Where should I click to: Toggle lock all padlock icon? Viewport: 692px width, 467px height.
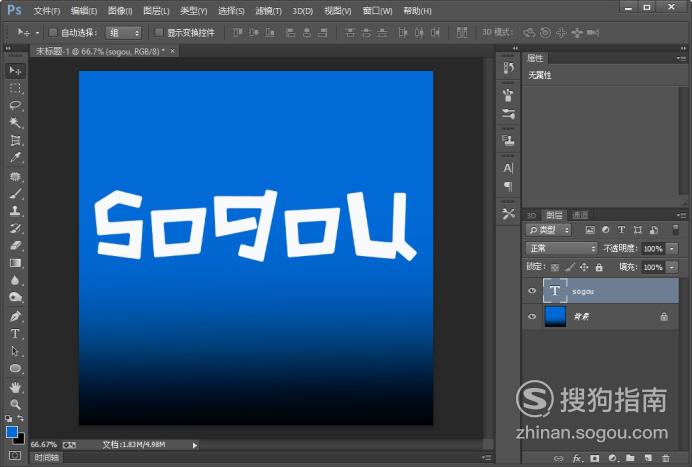pyautogui.click(x=599, y=267)
